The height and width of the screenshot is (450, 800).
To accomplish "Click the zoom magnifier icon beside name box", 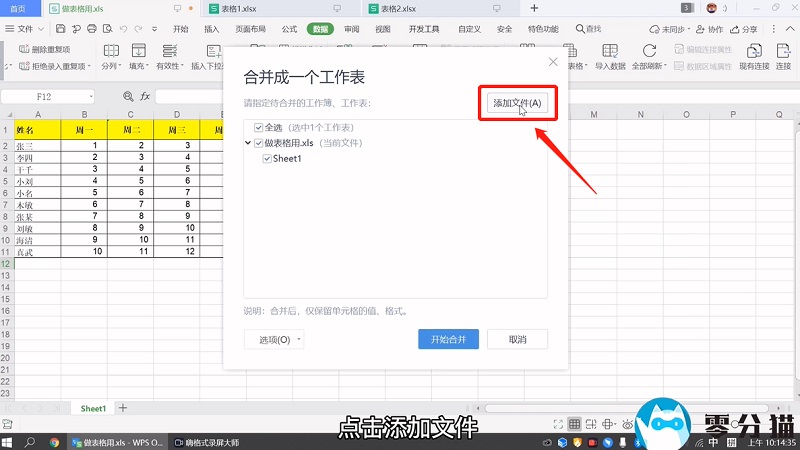I will tap(127, 96).
